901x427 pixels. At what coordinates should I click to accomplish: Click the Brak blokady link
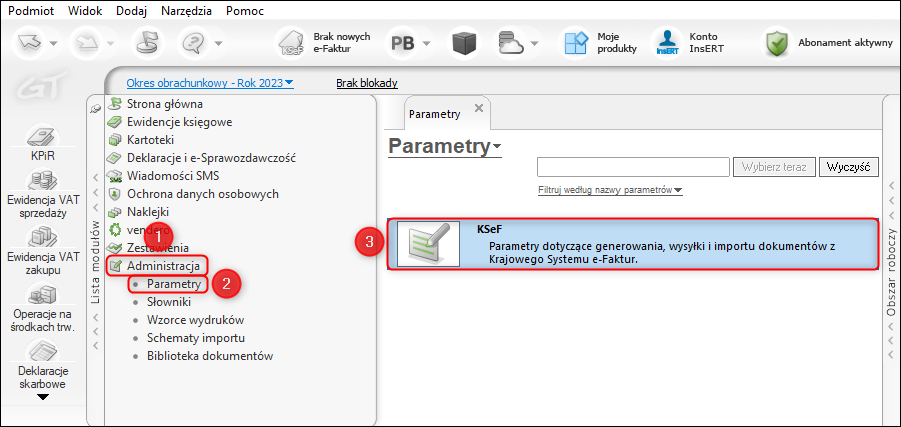[x=367, y=83]
